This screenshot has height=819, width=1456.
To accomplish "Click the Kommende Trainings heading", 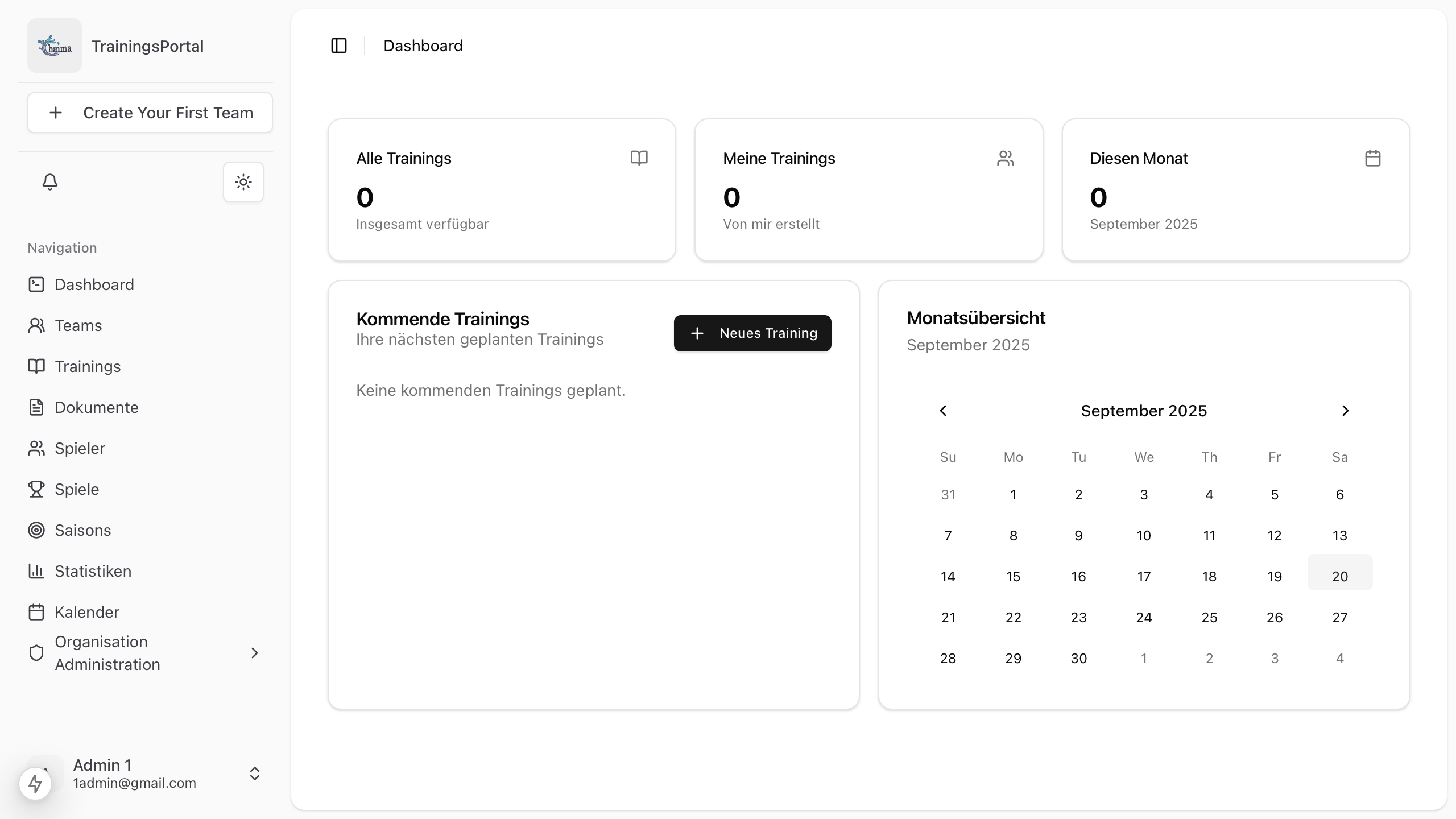I will coord(442,319).
